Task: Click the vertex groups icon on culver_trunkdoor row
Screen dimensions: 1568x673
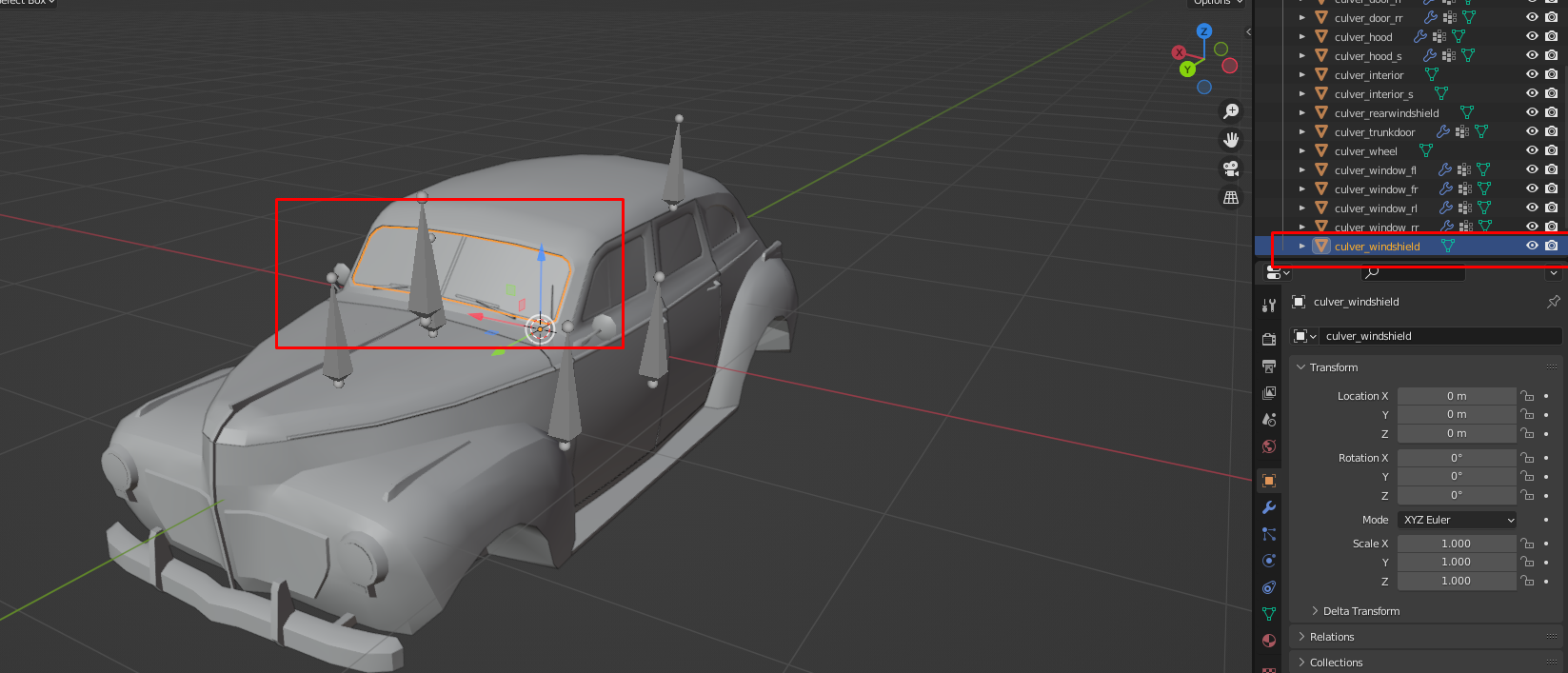Action: click(1462, 131)
